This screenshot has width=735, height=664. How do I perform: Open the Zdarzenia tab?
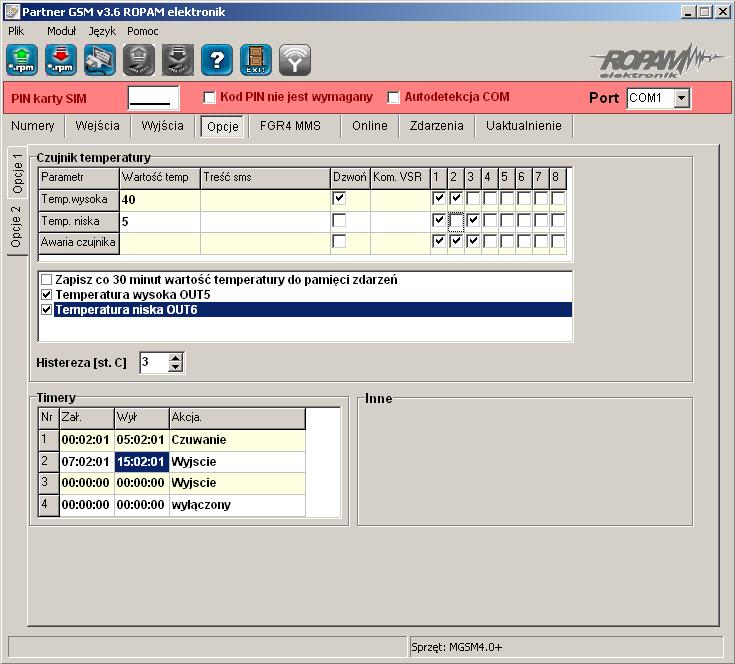[x=436, y=126]
